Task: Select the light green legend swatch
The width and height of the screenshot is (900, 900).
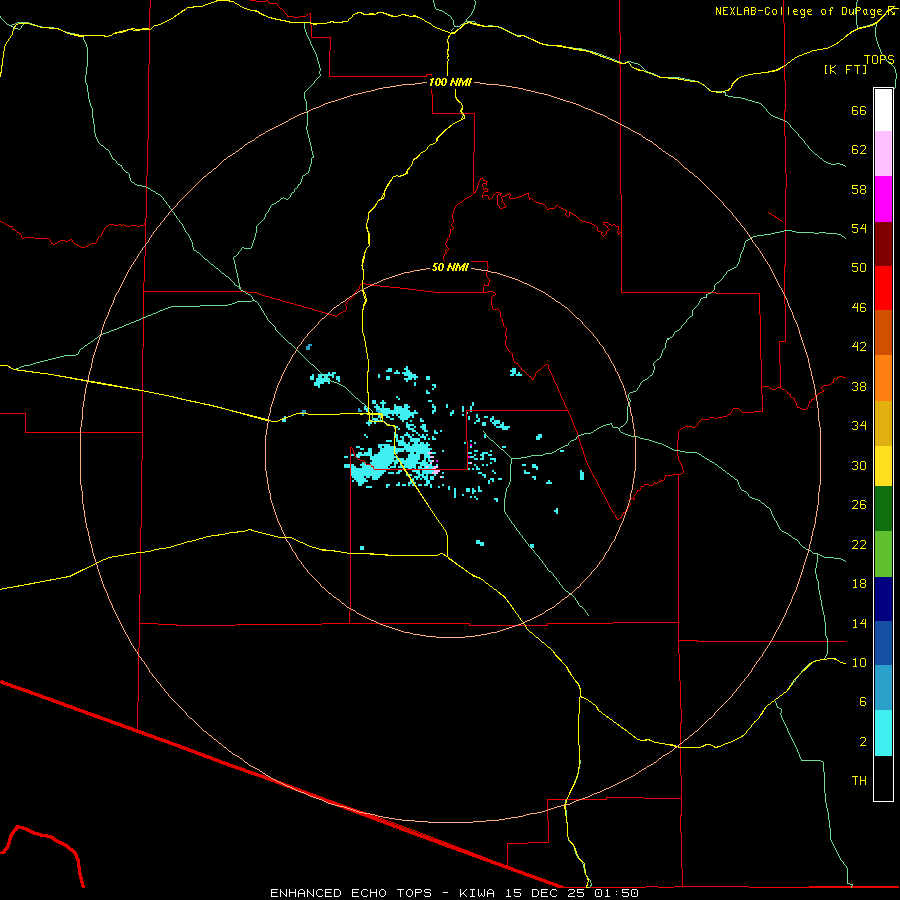Action: (x=883, y=554)
